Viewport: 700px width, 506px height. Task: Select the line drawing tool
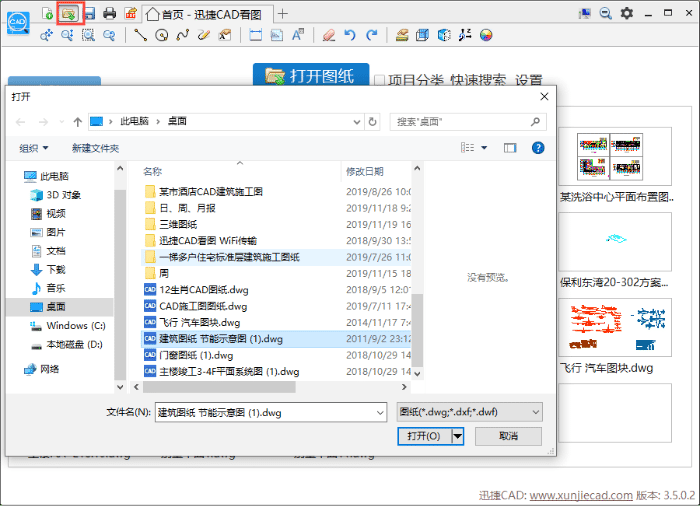pyautogui.click(x=141, y=35)
